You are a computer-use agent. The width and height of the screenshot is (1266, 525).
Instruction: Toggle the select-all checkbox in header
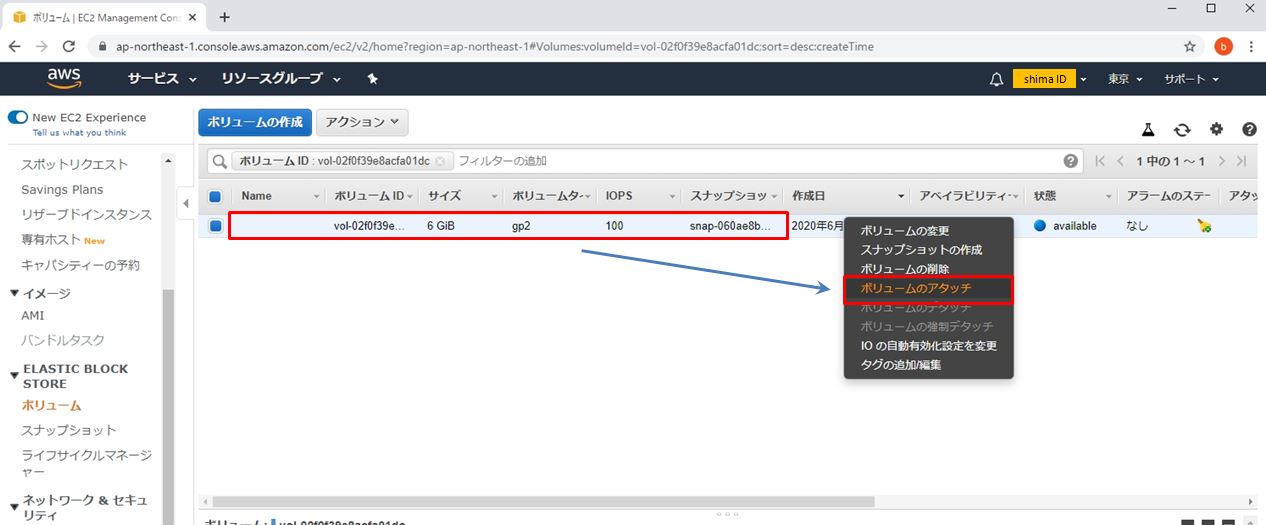(215, 196)
